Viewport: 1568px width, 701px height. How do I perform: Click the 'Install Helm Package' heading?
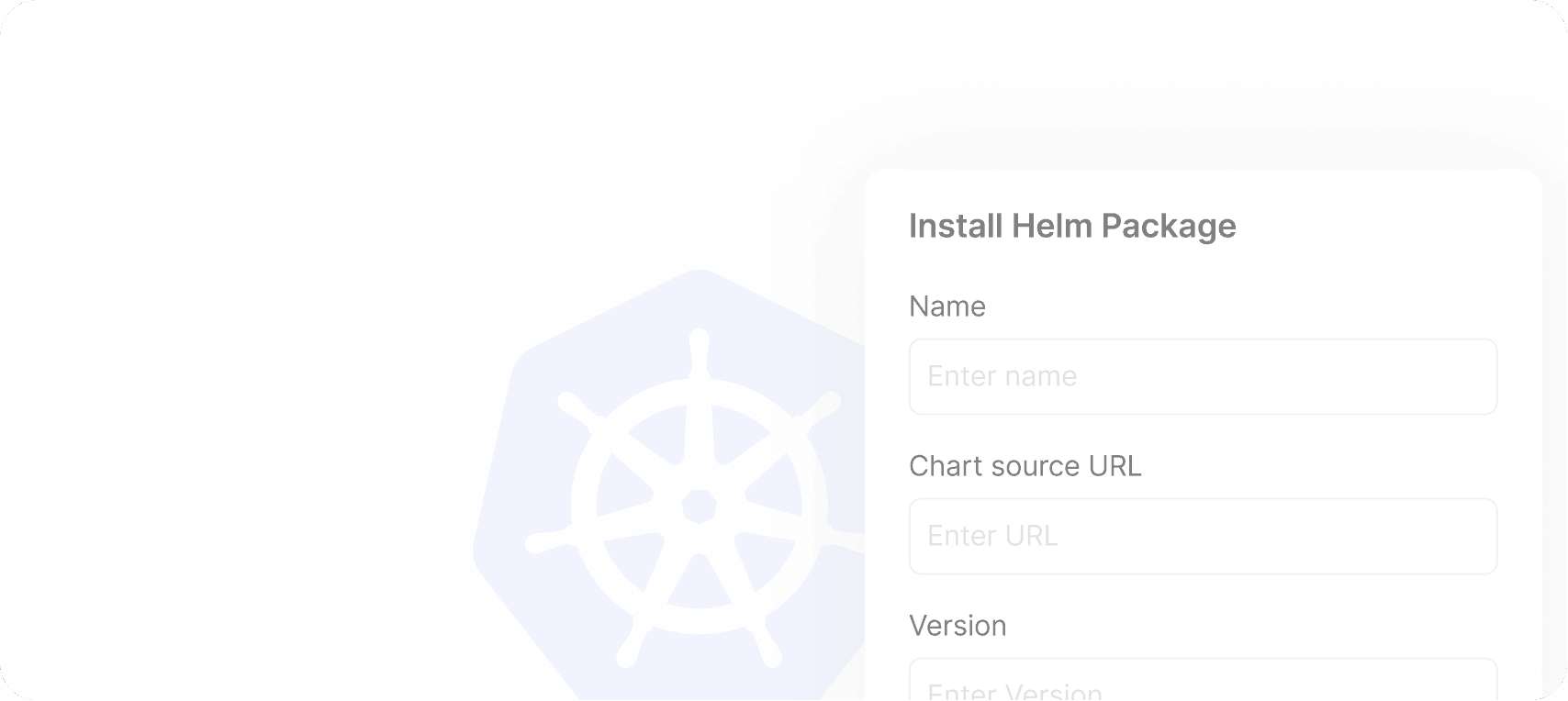click(1072, 226)
